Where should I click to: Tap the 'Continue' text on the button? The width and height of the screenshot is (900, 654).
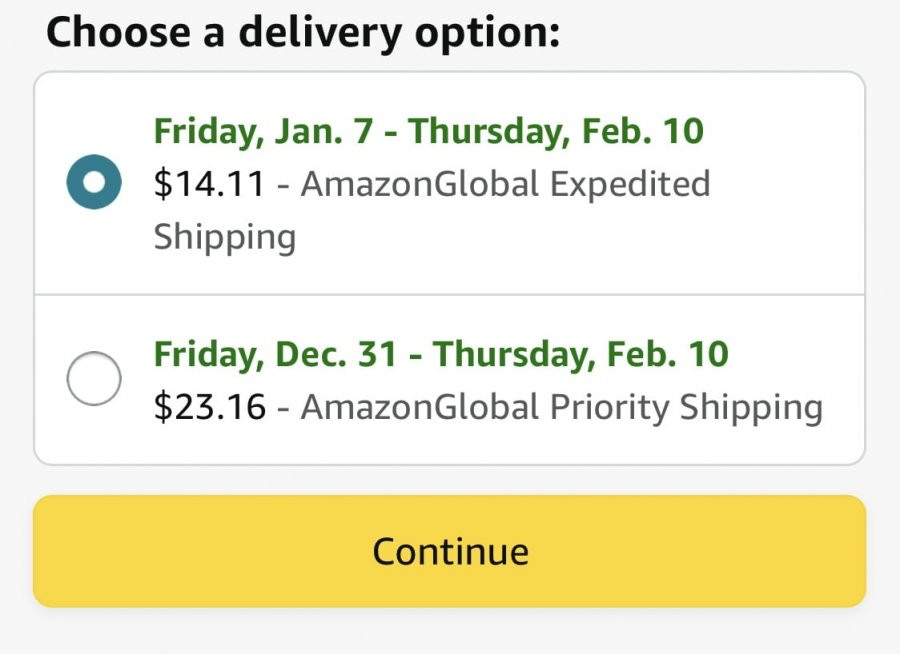[451, 552]
